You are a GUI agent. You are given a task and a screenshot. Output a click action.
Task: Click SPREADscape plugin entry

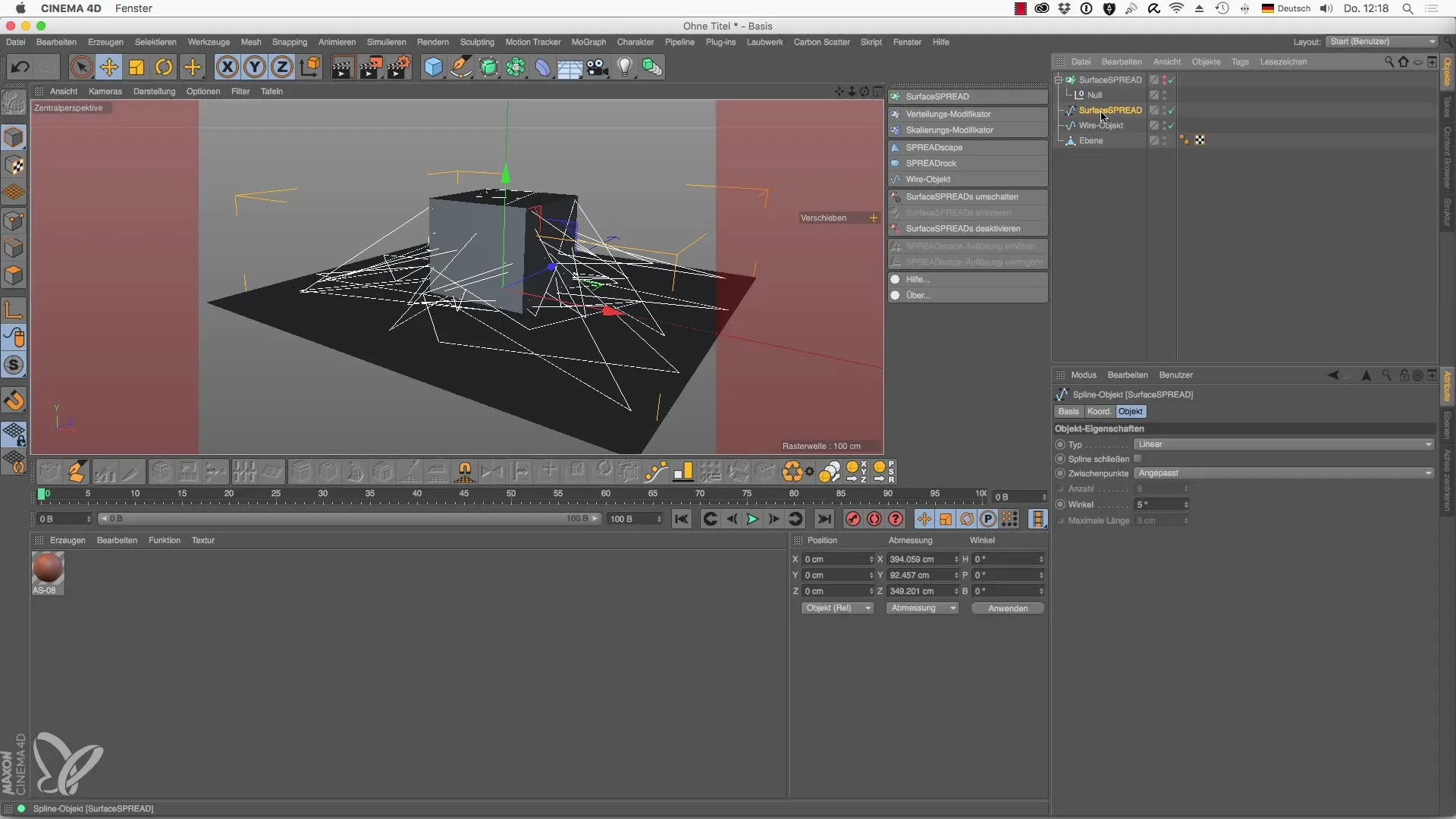click(968, 147)
